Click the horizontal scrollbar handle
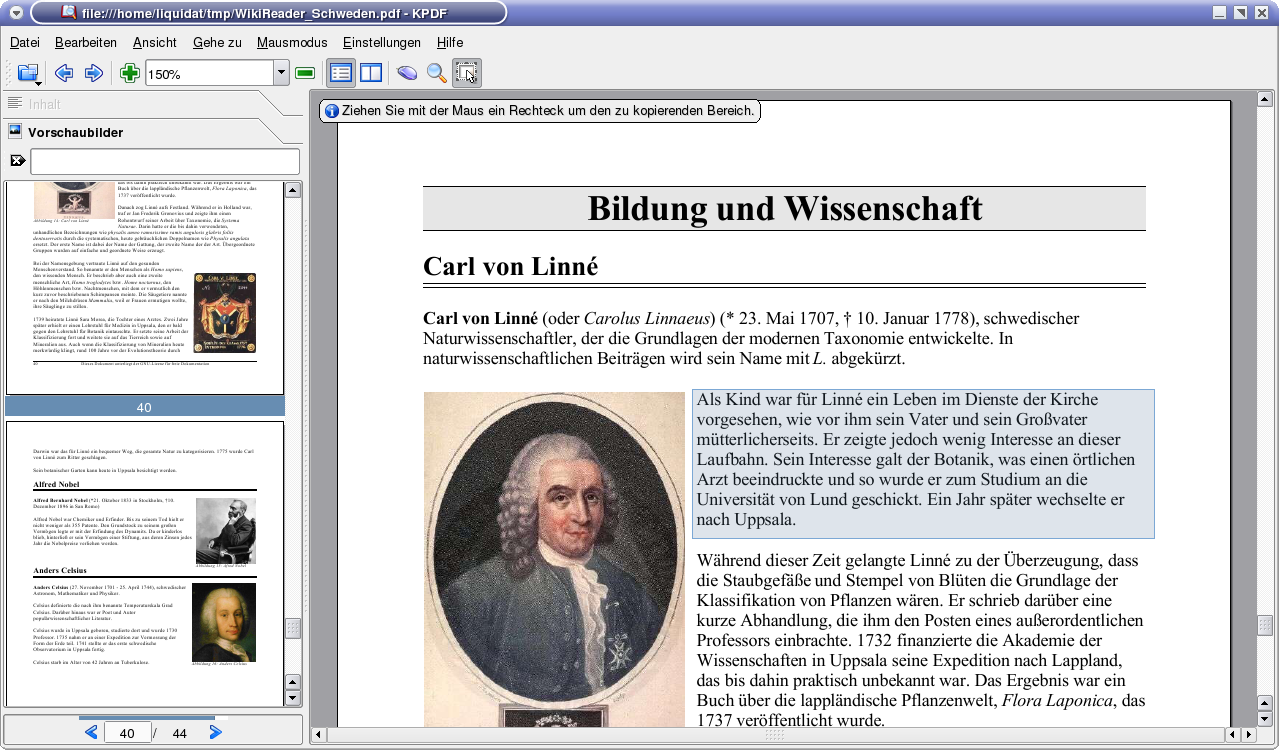This screenshot has width=1279, height=750. [775, 735]
